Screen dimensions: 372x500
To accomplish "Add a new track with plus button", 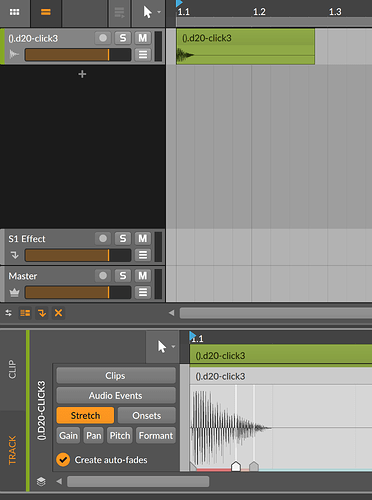I will click(82, 74).
